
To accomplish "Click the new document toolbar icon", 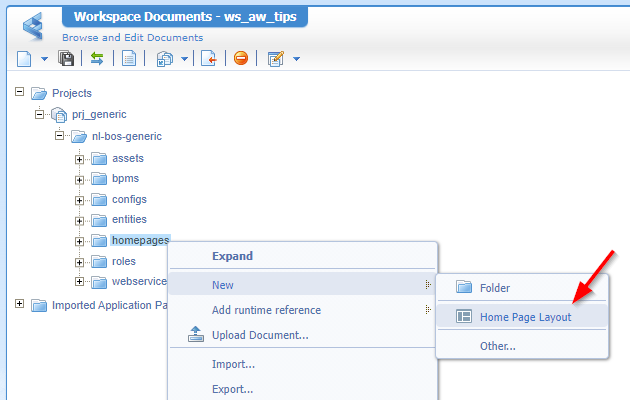I will coord(26,59).
